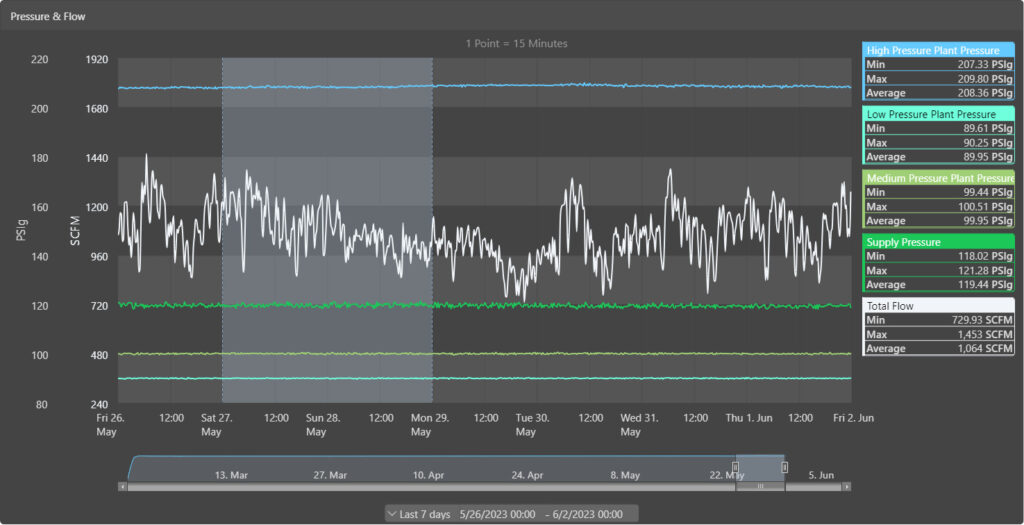The width and height of the screenshot is (1024, 525).
Task: Click the navigator scrollbar thumb grip
Action: coord(760,487)
